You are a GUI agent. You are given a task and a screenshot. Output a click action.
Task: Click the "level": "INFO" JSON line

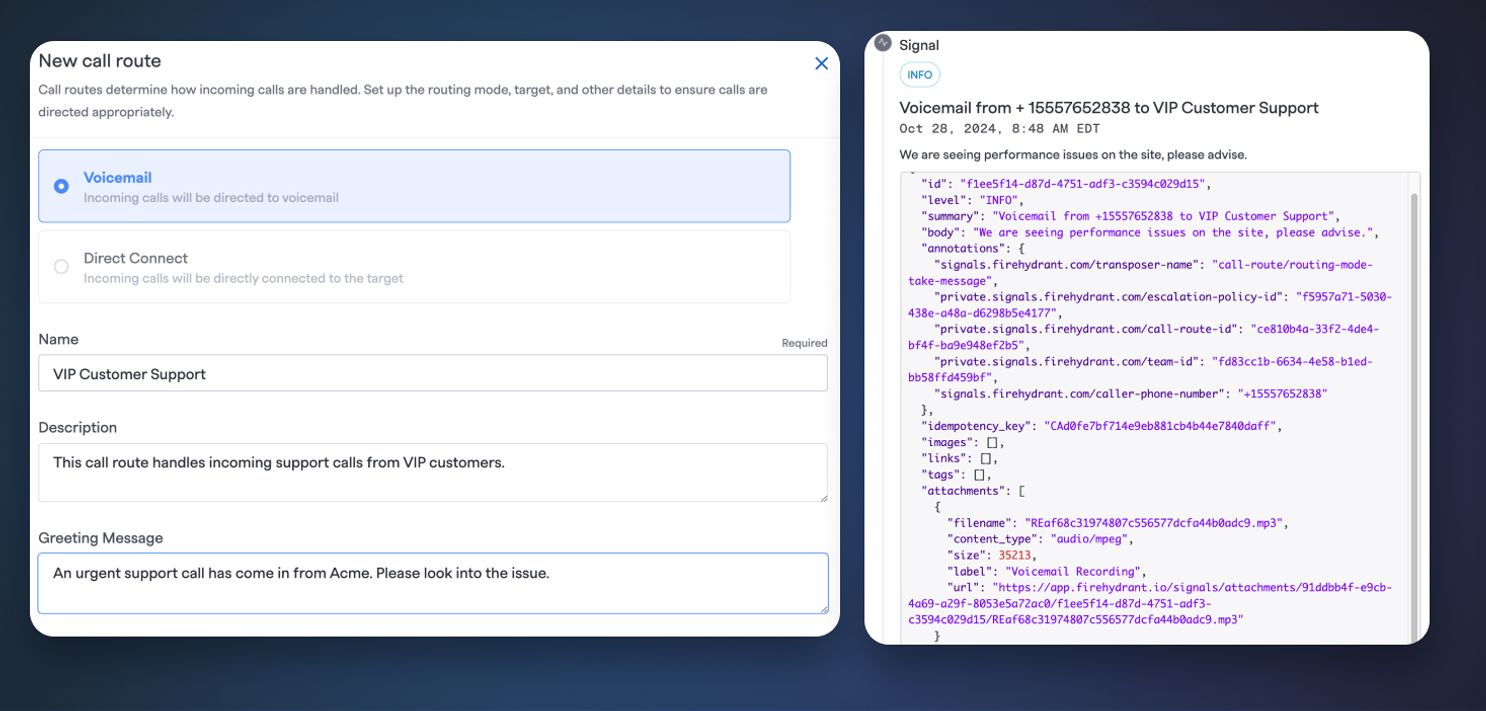(972, 200)
